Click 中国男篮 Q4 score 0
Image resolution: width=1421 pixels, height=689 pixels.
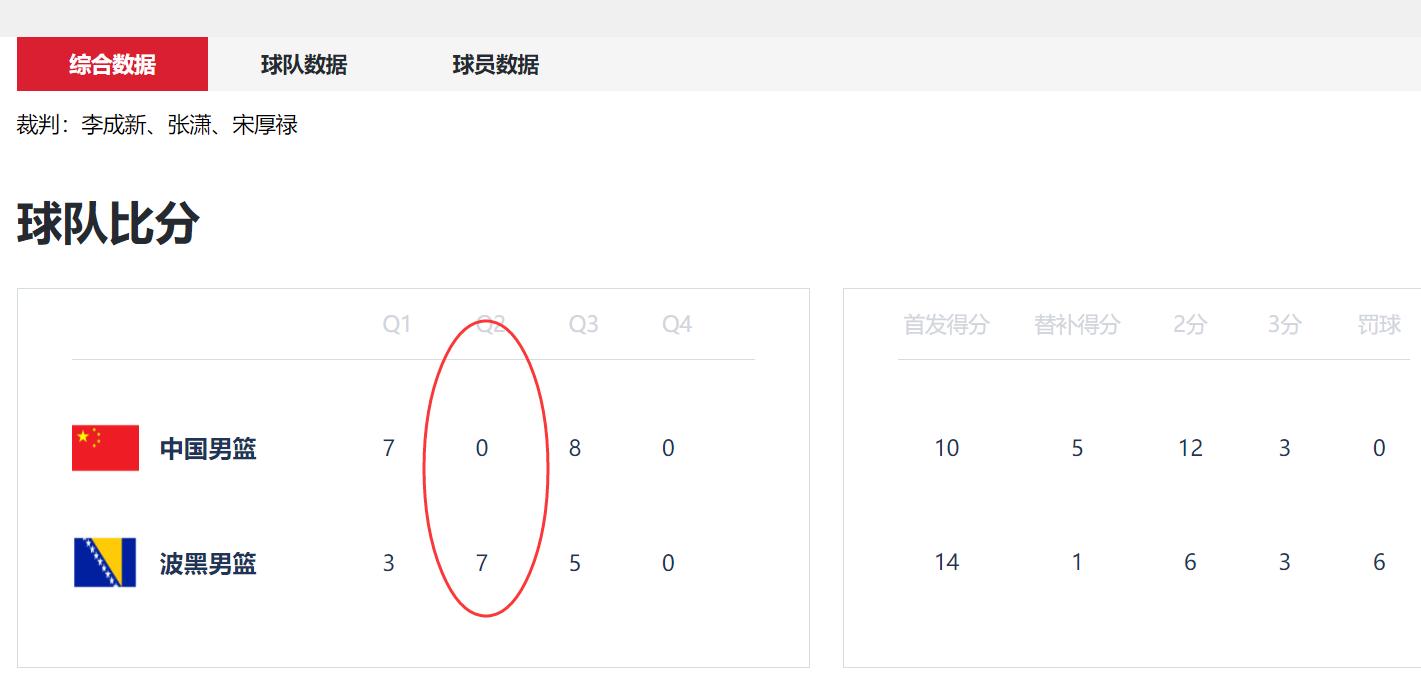[x=668, y=448]
